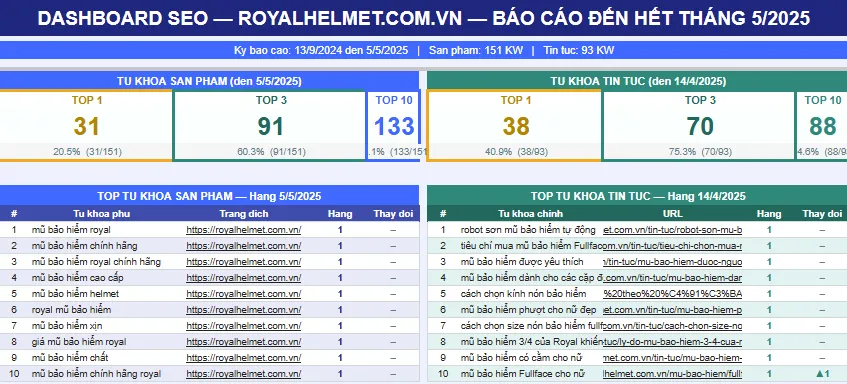
Task: Open the 'tin-tuc/robot-son-mu-b' URL link
Action: [673, 230]
